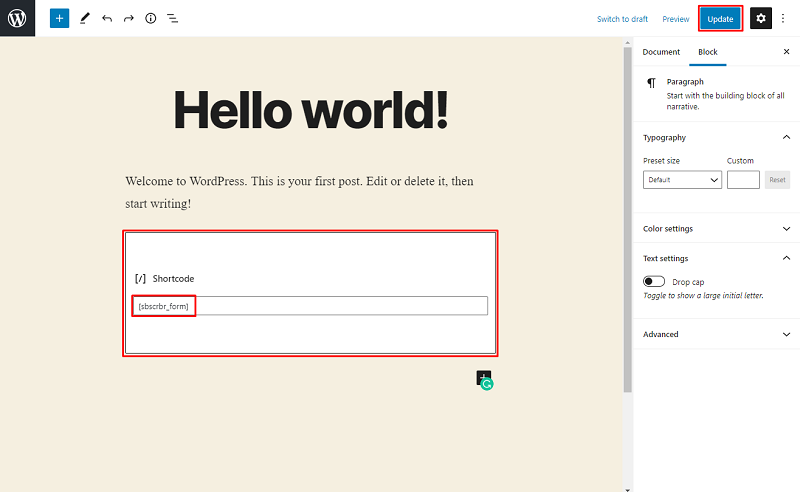
Task: Open the content structure info icon
Action: [x=151, y=18]
